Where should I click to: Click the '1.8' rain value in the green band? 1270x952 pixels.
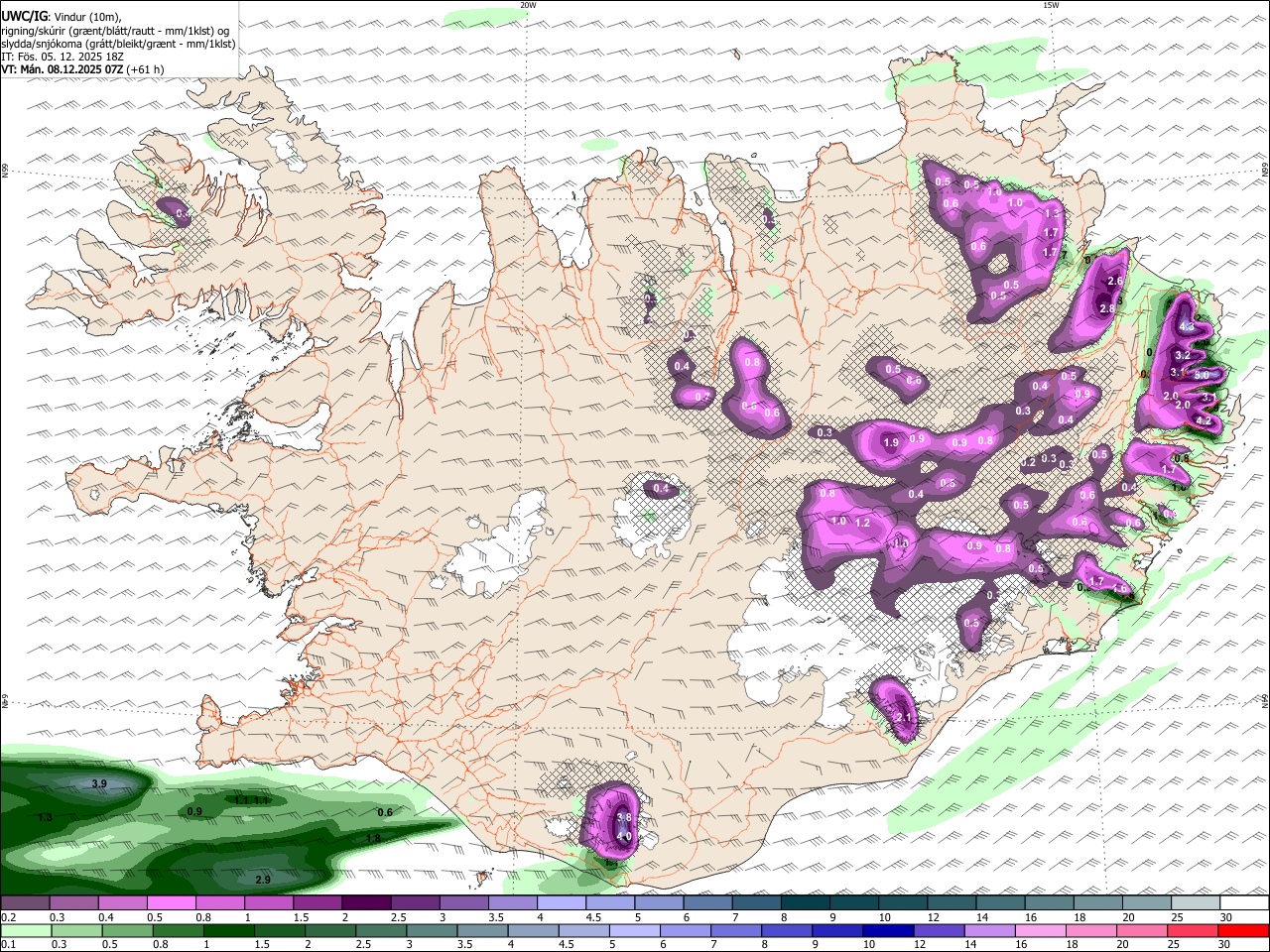click(x=373, y=839)
